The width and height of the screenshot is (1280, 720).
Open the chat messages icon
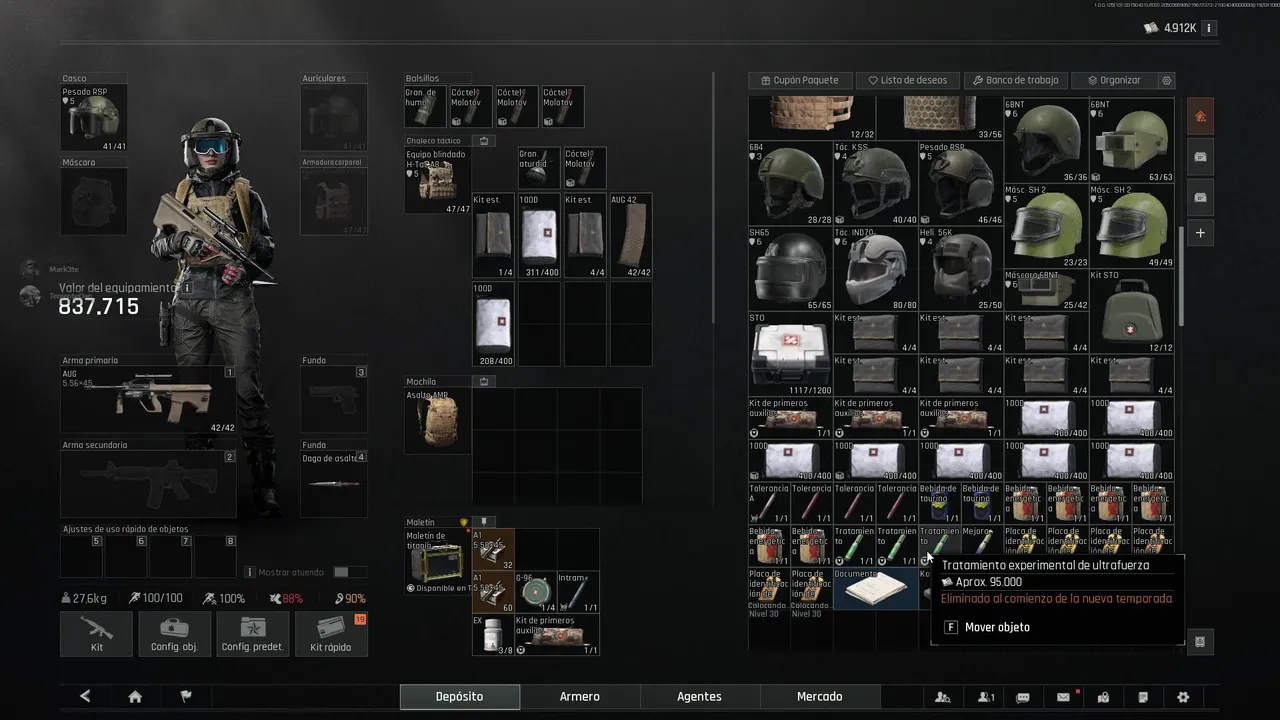[x=1023, y=697]
